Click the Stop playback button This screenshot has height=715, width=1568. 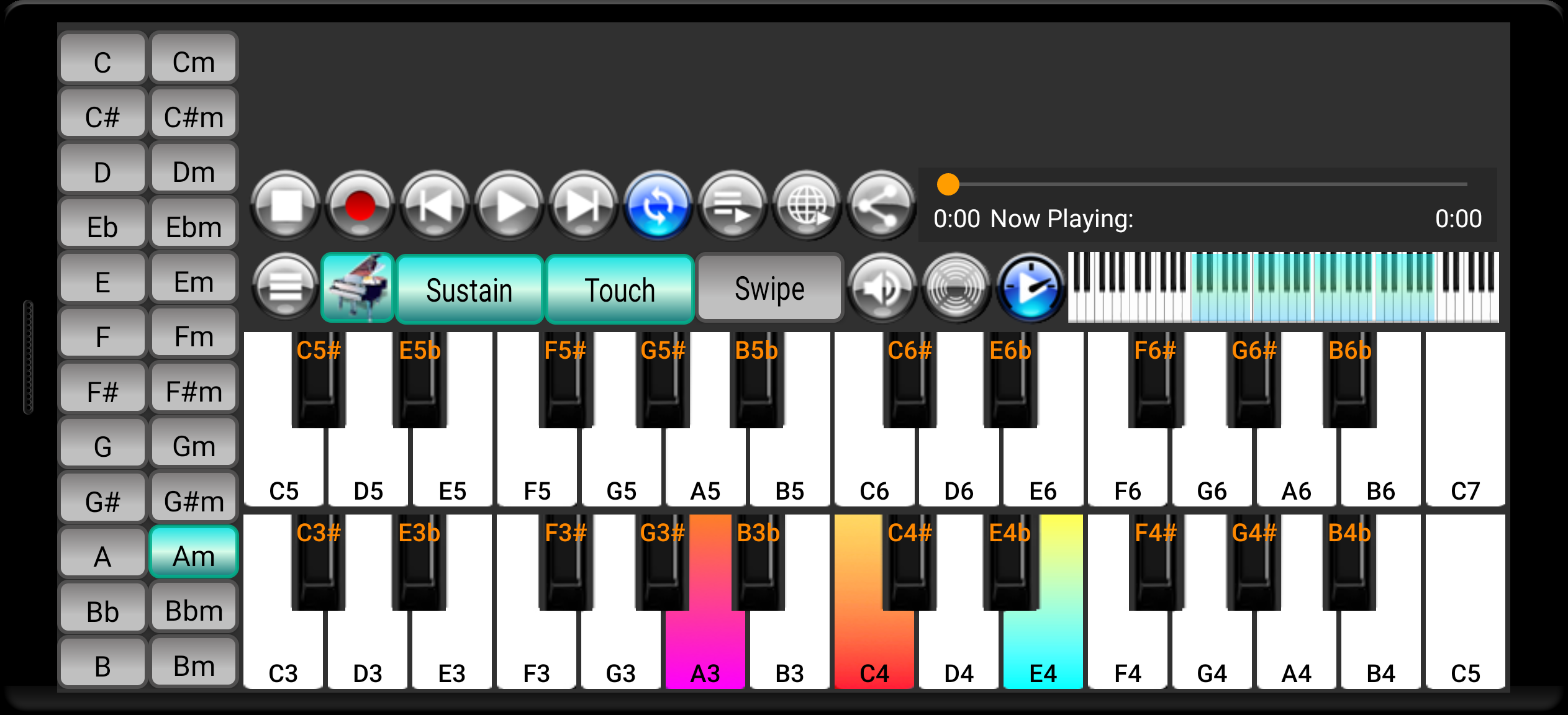pyautogui.click(x=286, y=205)
